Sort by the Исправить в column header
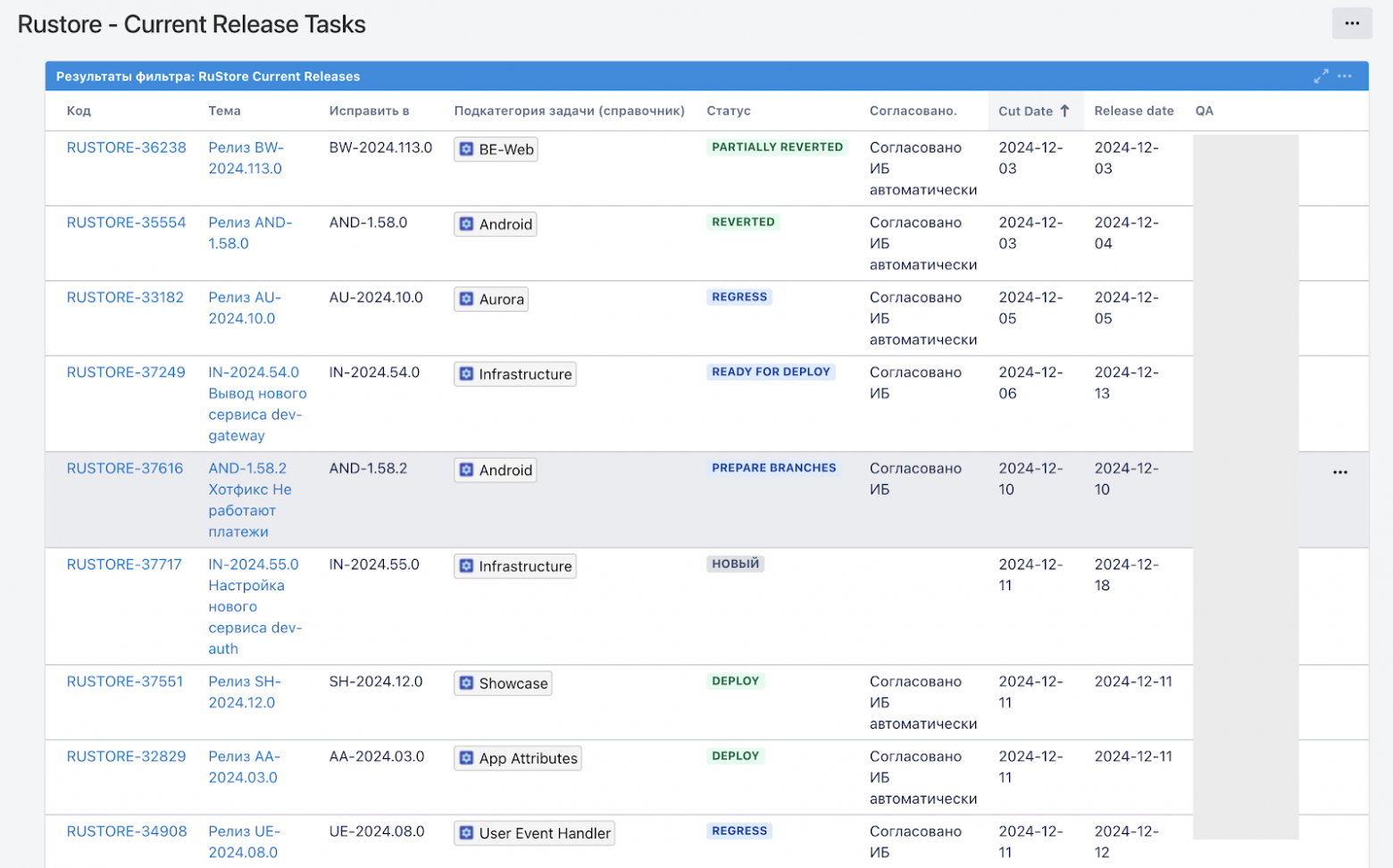The width and height of the screenshot is (1393, 868). [x=369, y=111]
